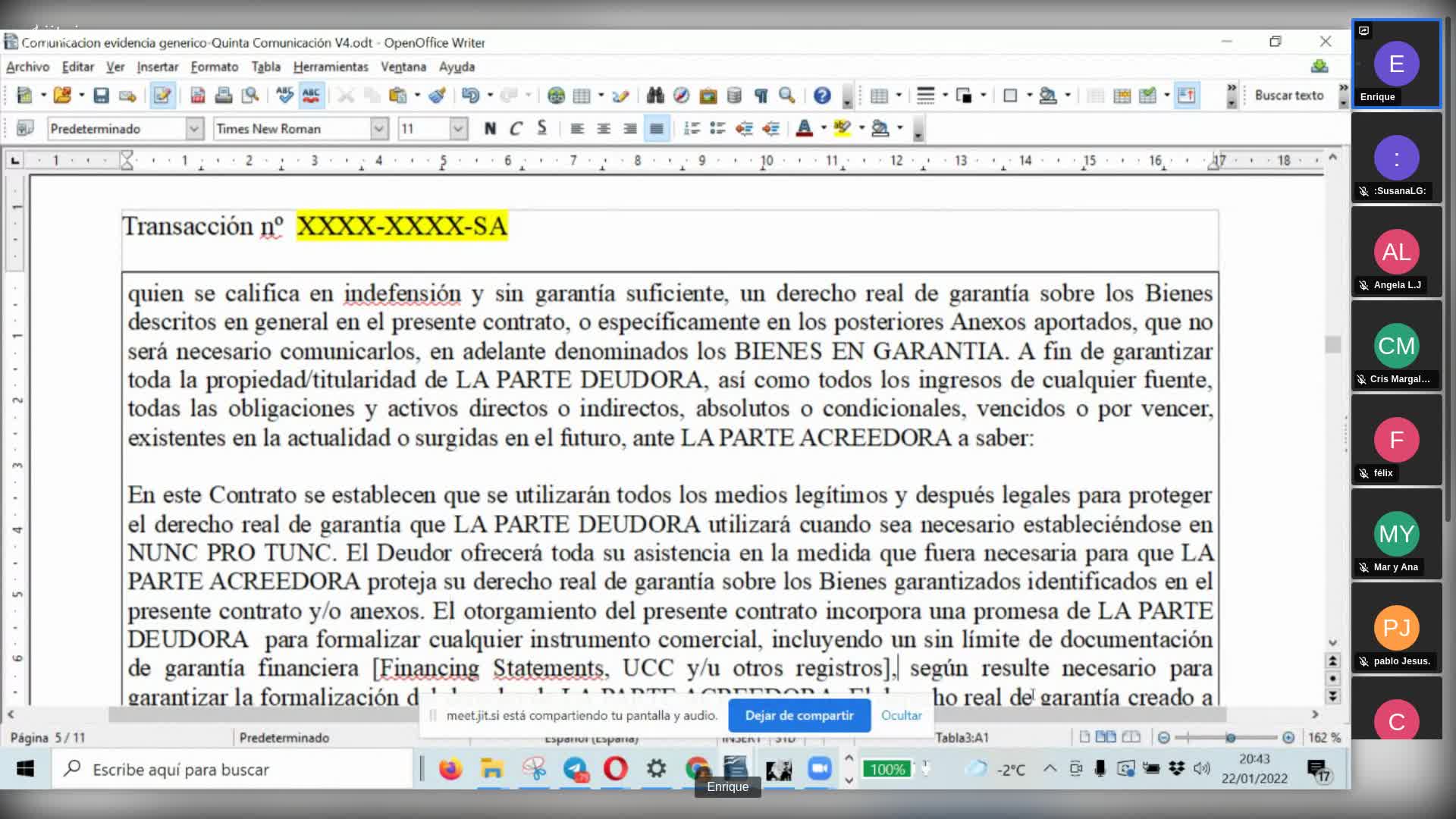This screenshot has height=819, width=1456.
Task: Toggle the text alignment justify icon
Action: [656, 128]
